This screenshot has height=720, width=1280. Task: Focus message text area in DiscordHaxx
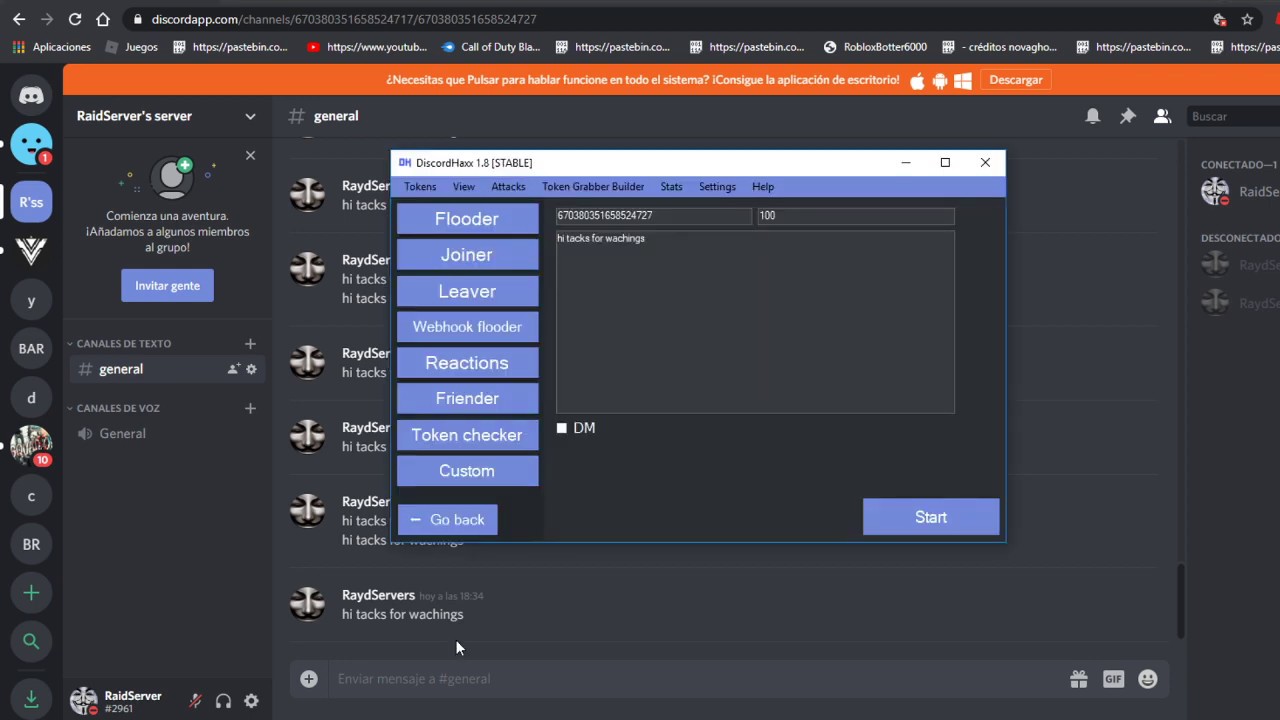(x=755, y=322)
